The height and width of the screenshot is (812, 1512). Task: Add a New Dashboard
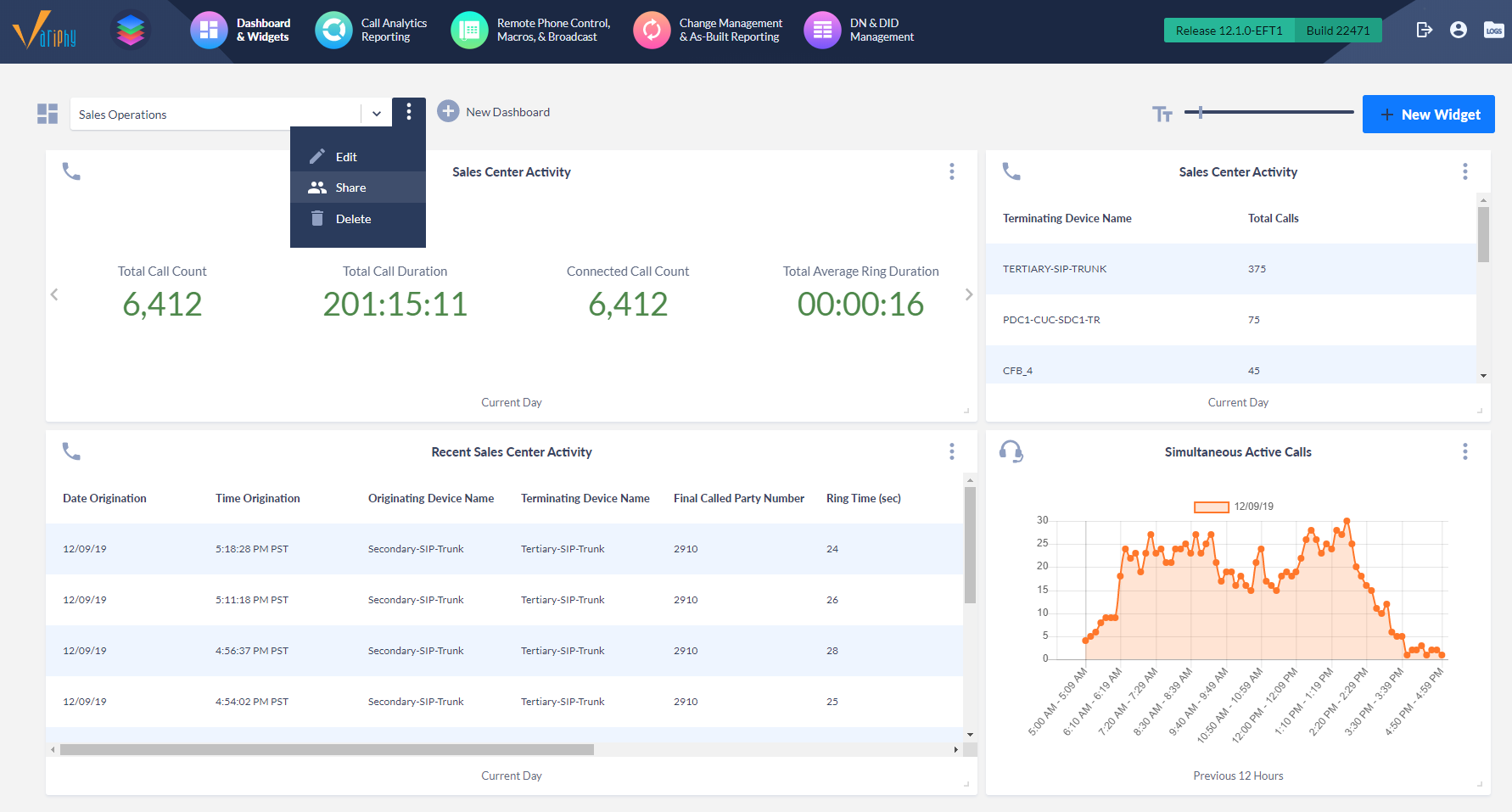click(x=494, y=111)
